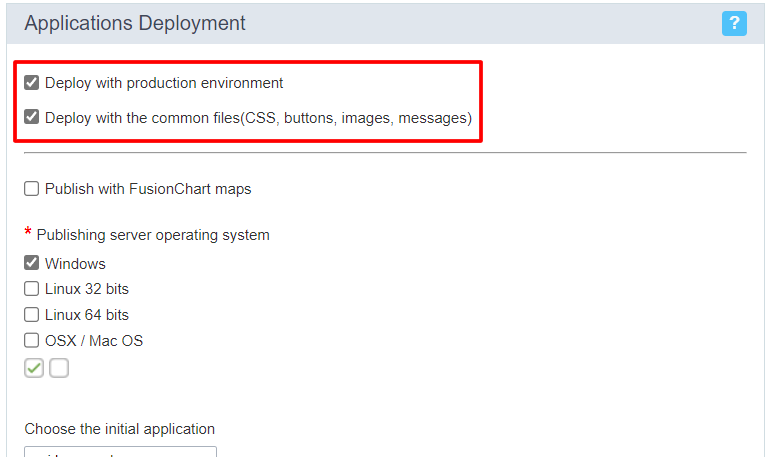This screenshot has height=457, width=769.
Task: Click the 'Publishing server operating system' field label
Action: pos(153,235)
